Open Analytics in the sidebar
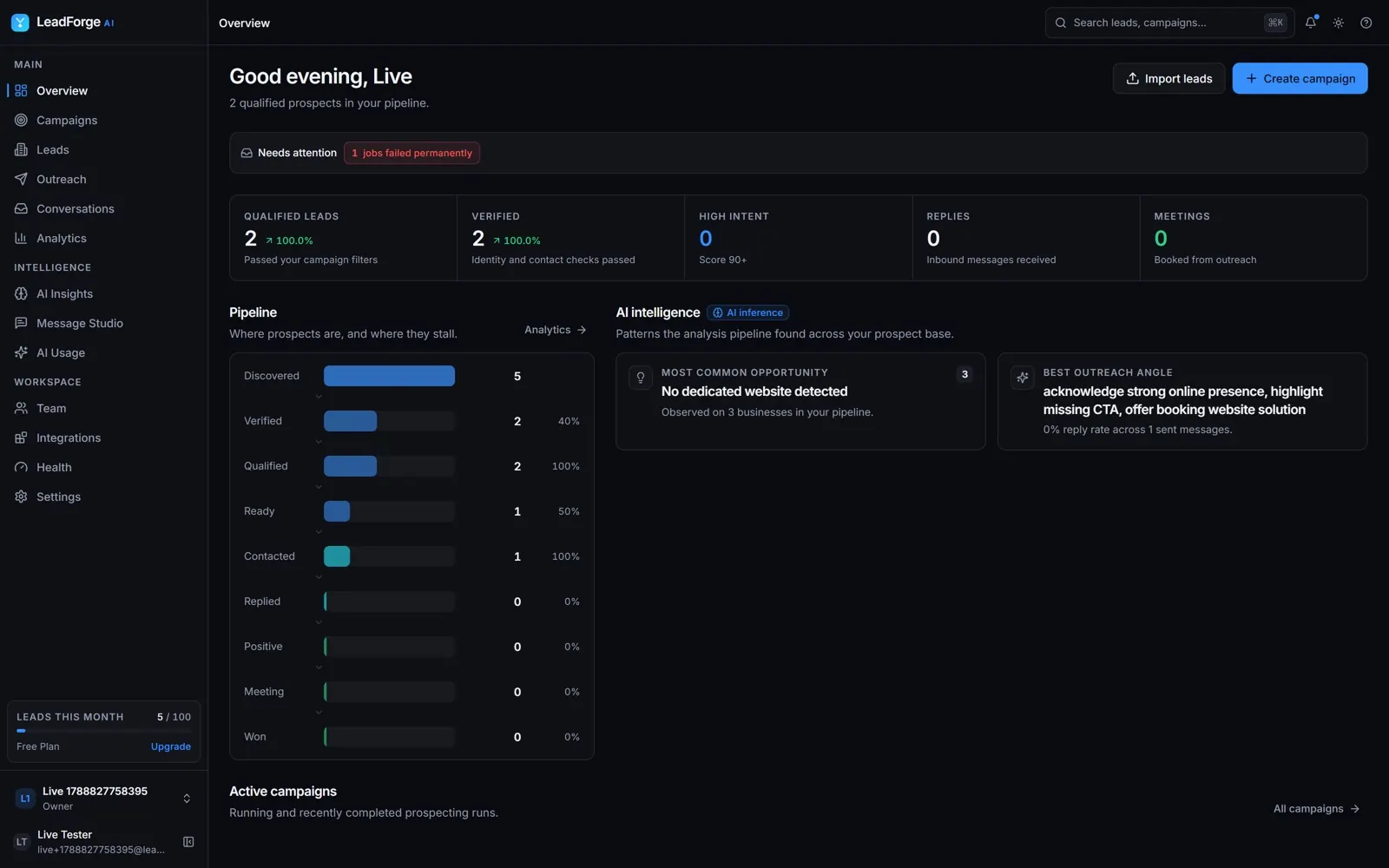Image resolution: width=1389 pixels, height=868 pixels. point(104,238)
